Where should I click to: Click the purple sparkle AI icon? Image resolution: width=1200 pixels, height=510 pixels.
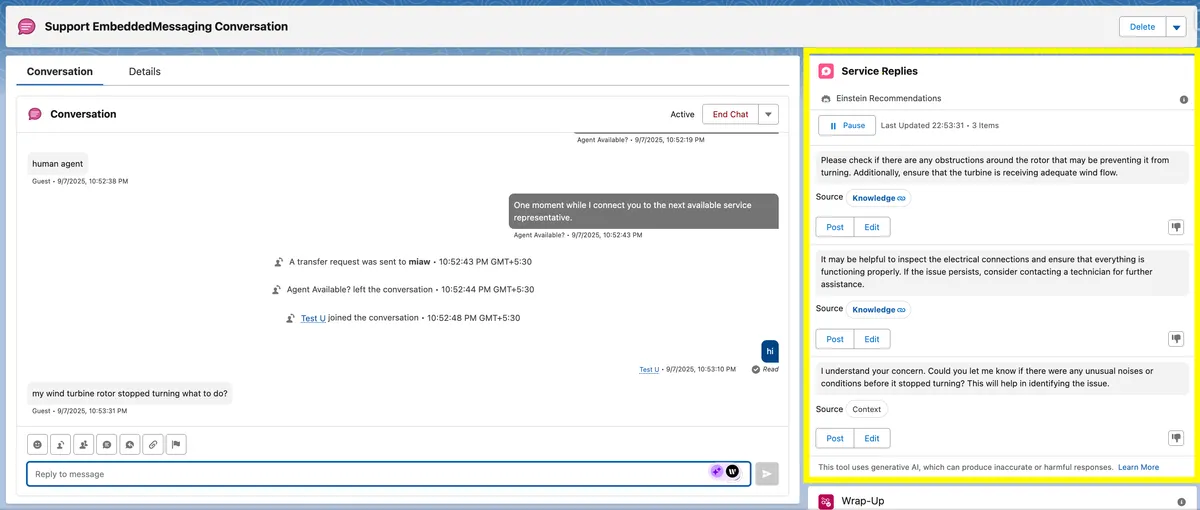click(x=716, y=472)
